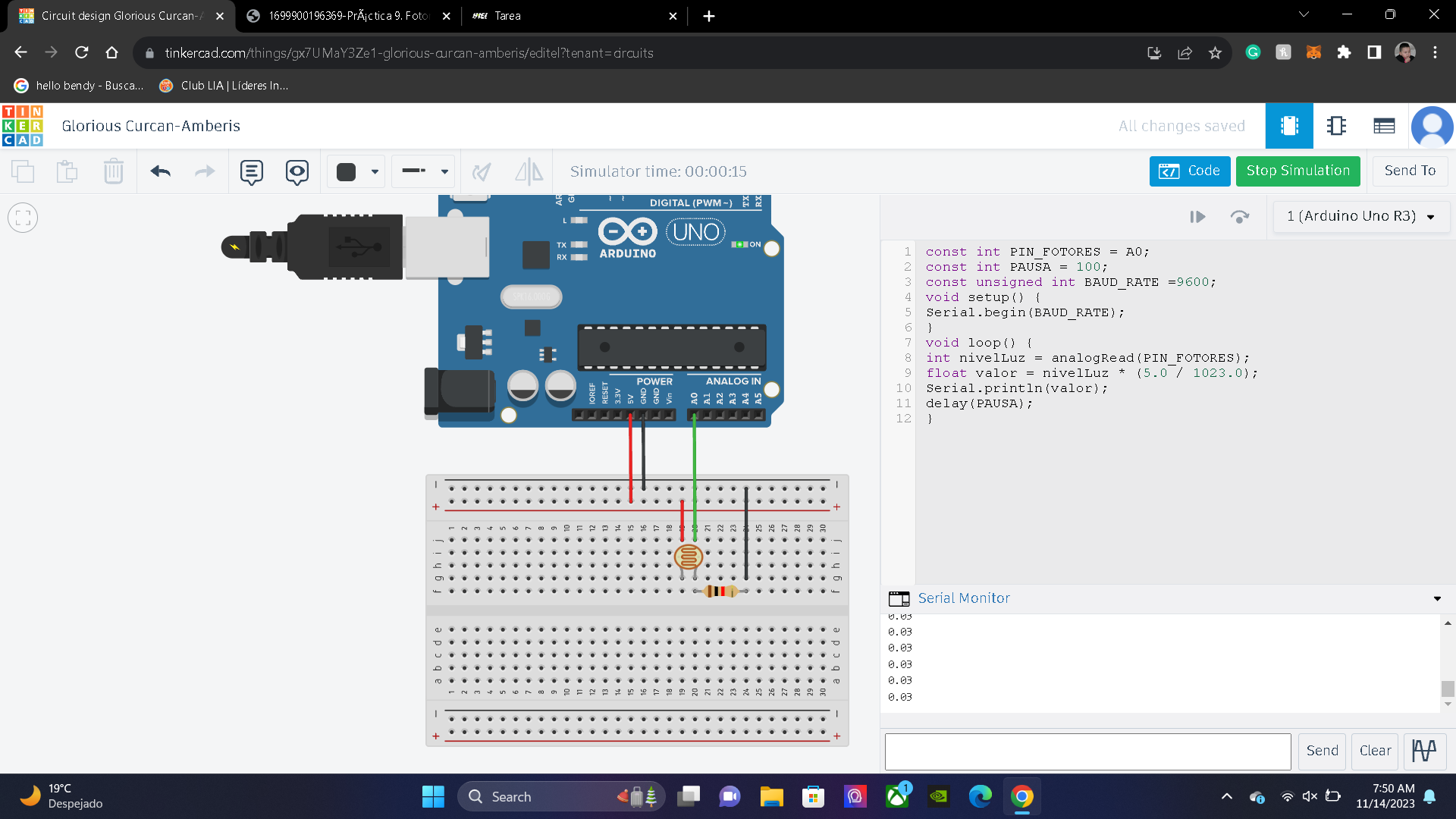
Task: Open the Arduino Uno R3 board selector
Action: click(1360, 217)
